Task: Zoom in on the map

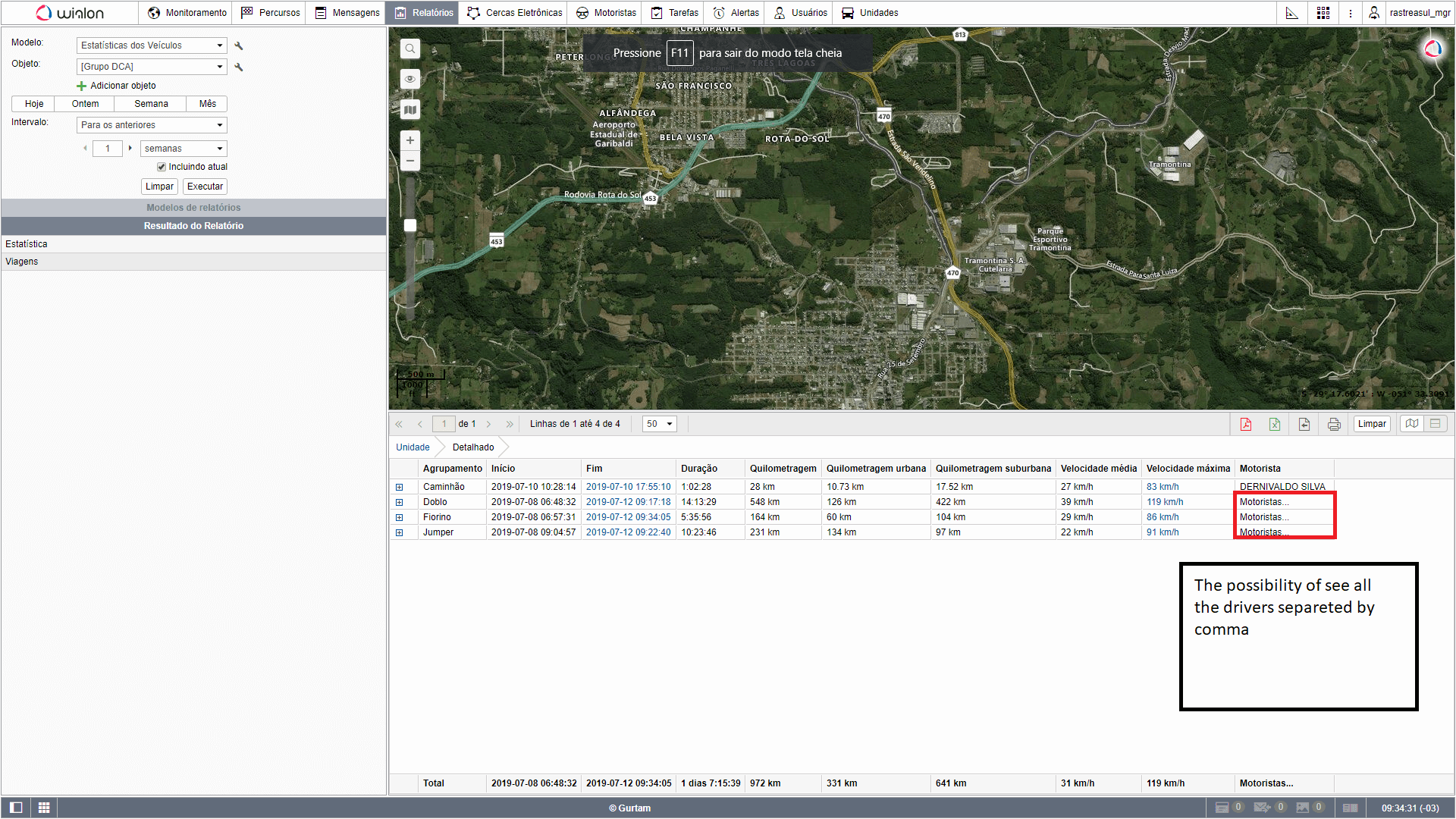Action: (x=410, y=140)
